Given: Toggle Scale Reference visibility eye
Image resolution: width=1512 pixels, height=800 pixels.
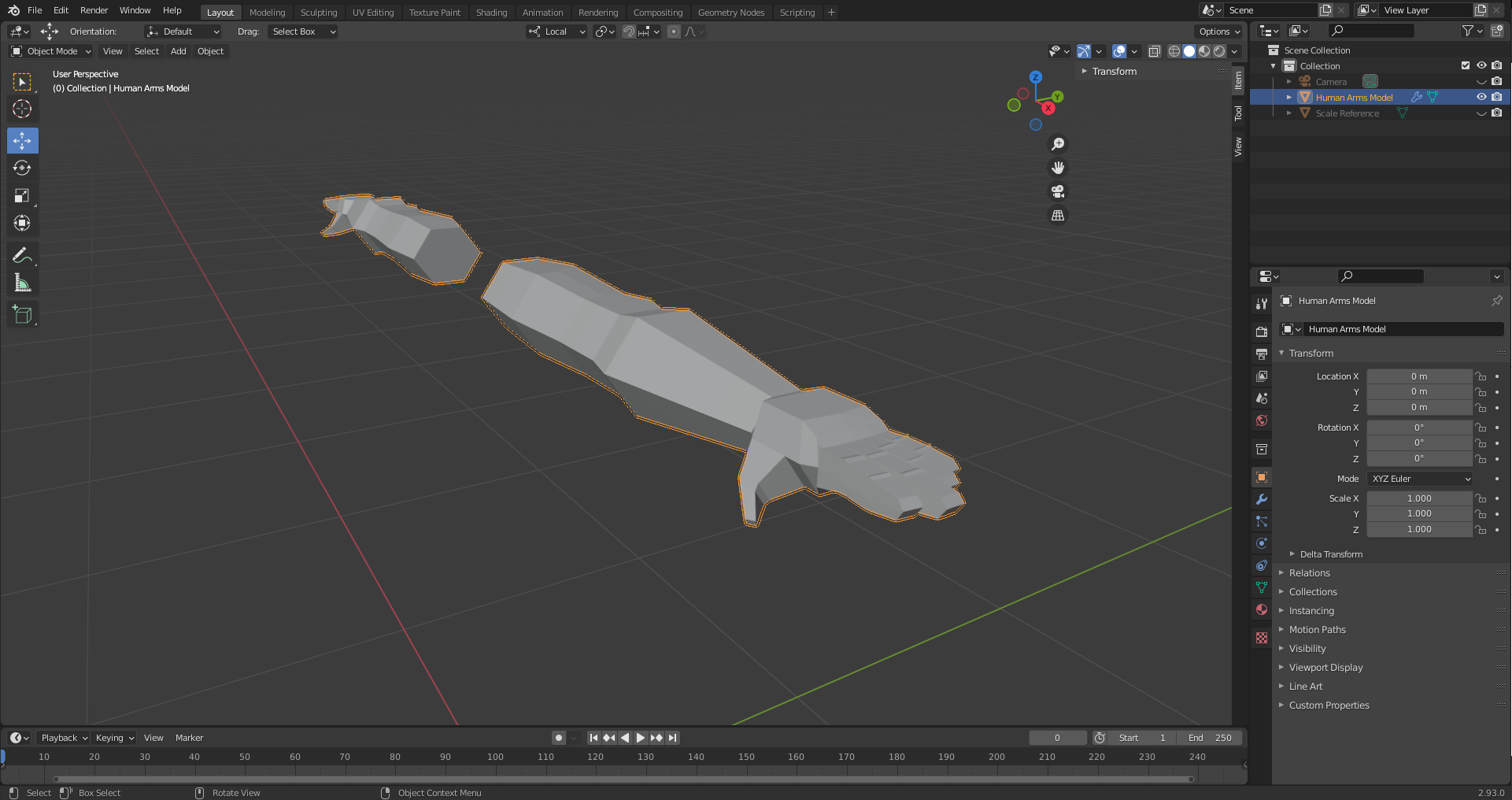Looking at the screenshot, I should (x=1481, y=113).
